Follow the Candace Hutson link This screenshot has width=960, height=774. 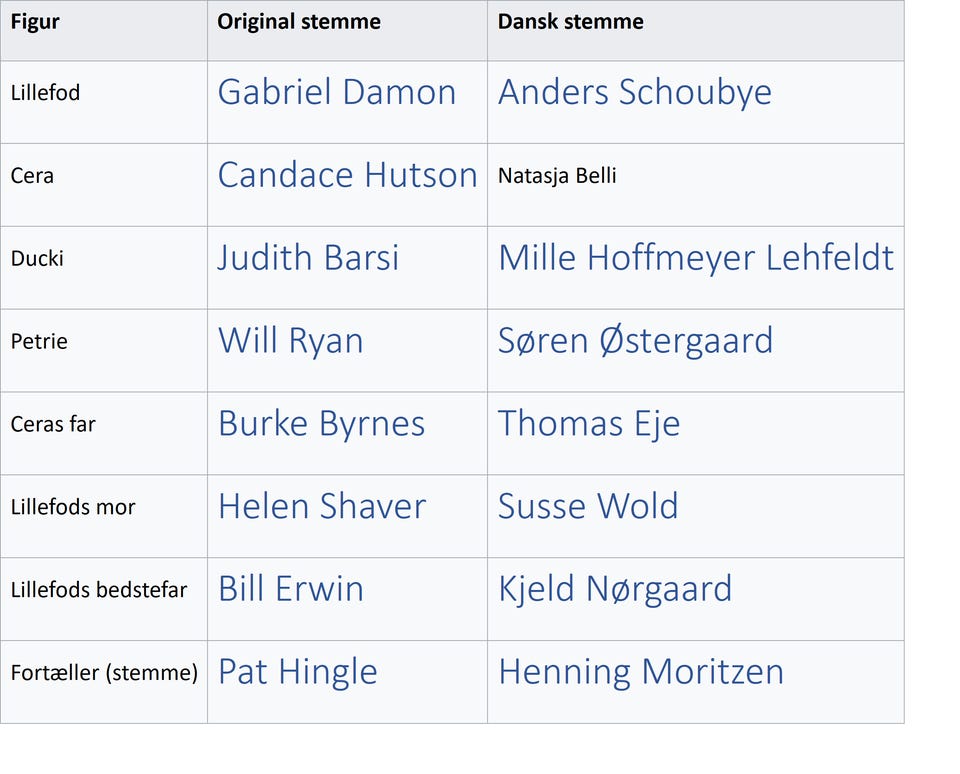click(347, 176)
